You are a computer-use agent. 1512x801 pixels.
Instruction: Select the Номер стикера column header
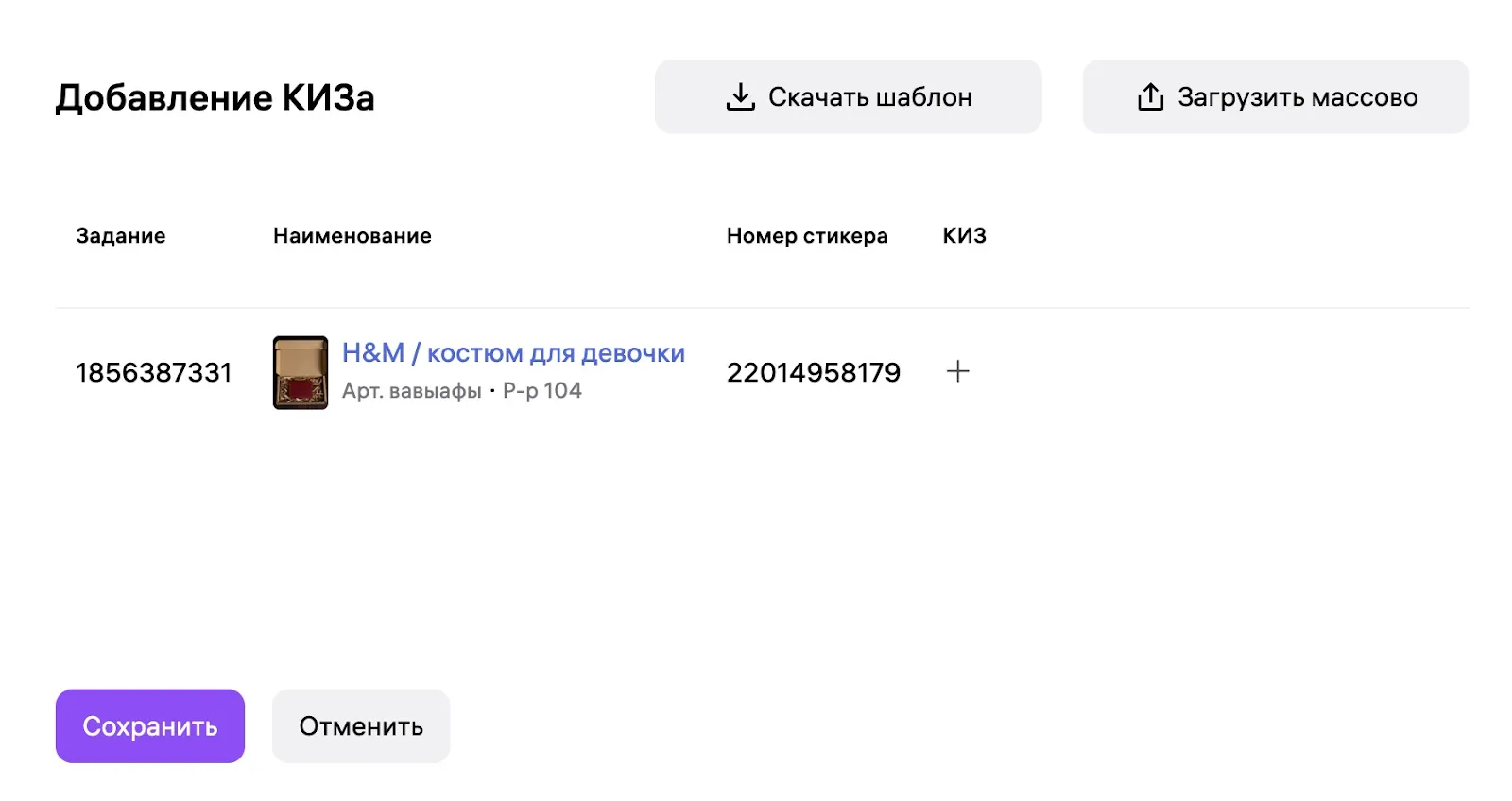(807, 236)
